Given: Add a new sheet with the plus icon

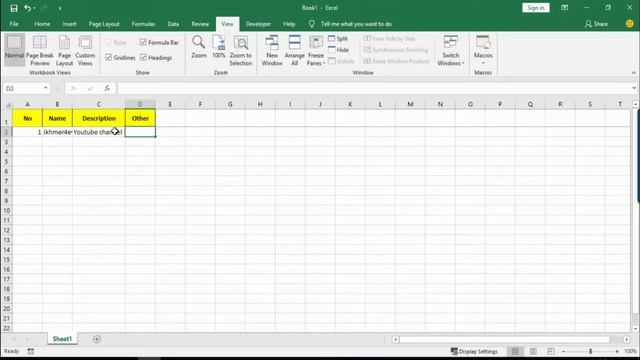Looking at the screenshot, I should click(x=97, y=339).
